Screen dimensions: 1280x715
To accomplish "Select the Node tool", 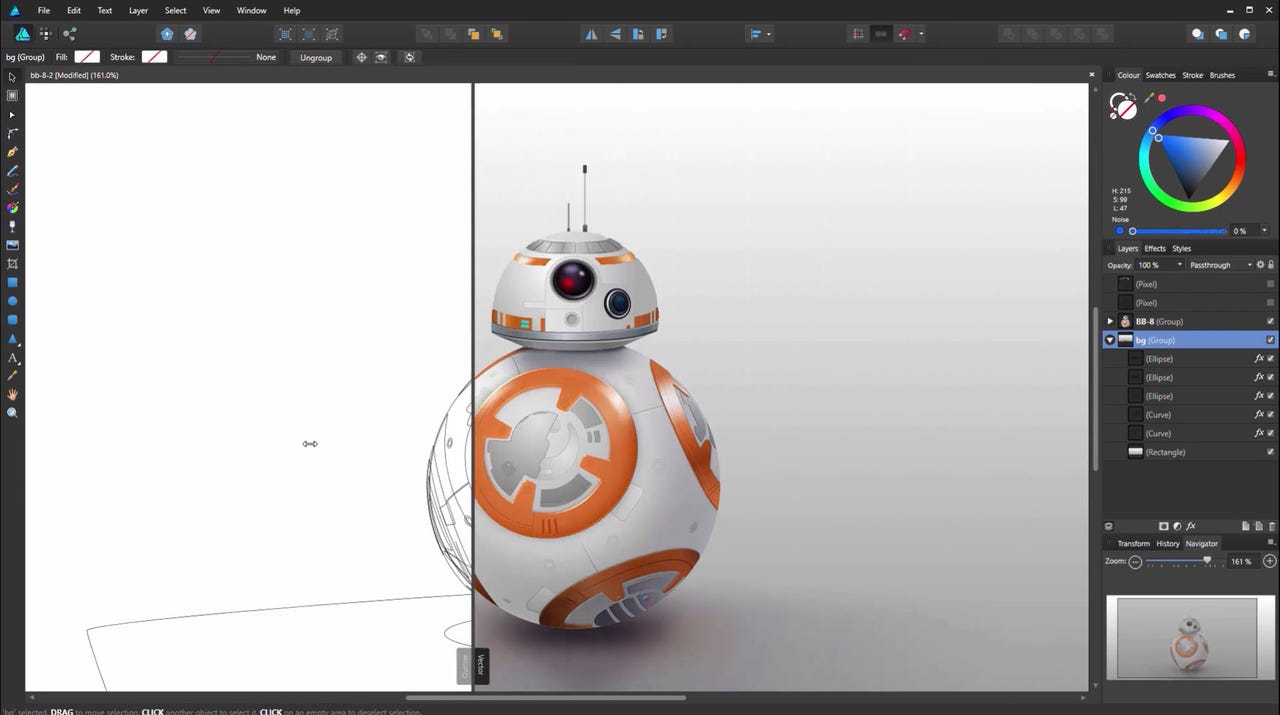I will pos(12,114).
